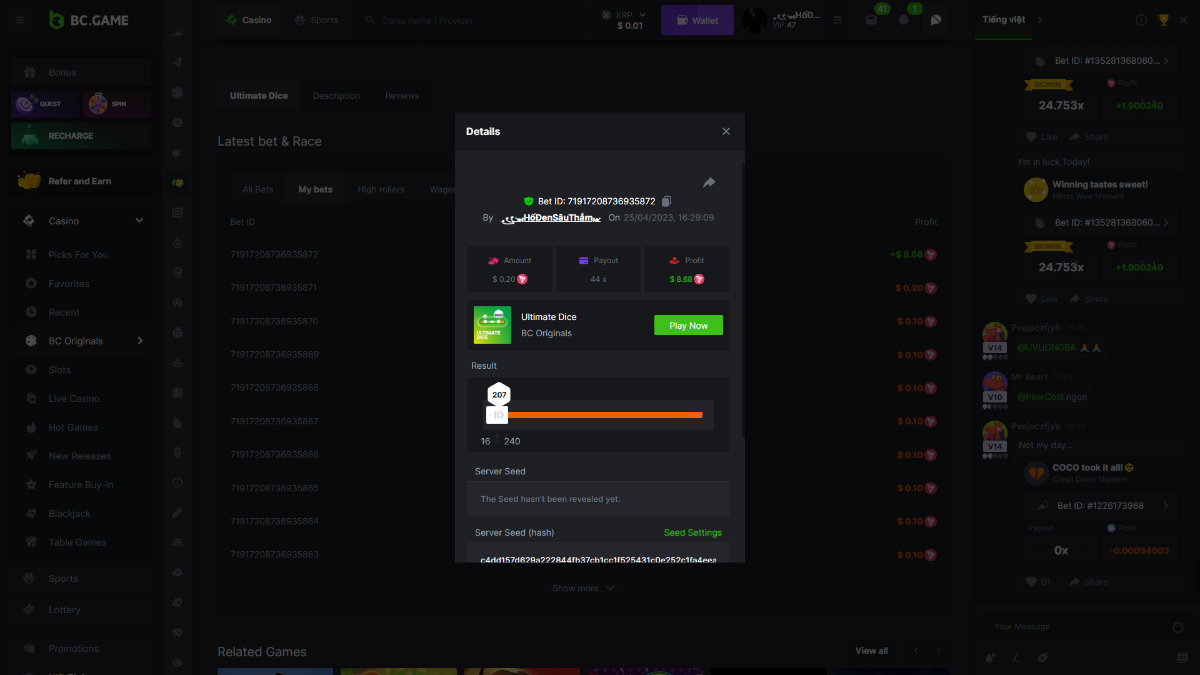Close the bet Details dialog
Viewport: 1200px width, 675px height.
click(726, 131)
